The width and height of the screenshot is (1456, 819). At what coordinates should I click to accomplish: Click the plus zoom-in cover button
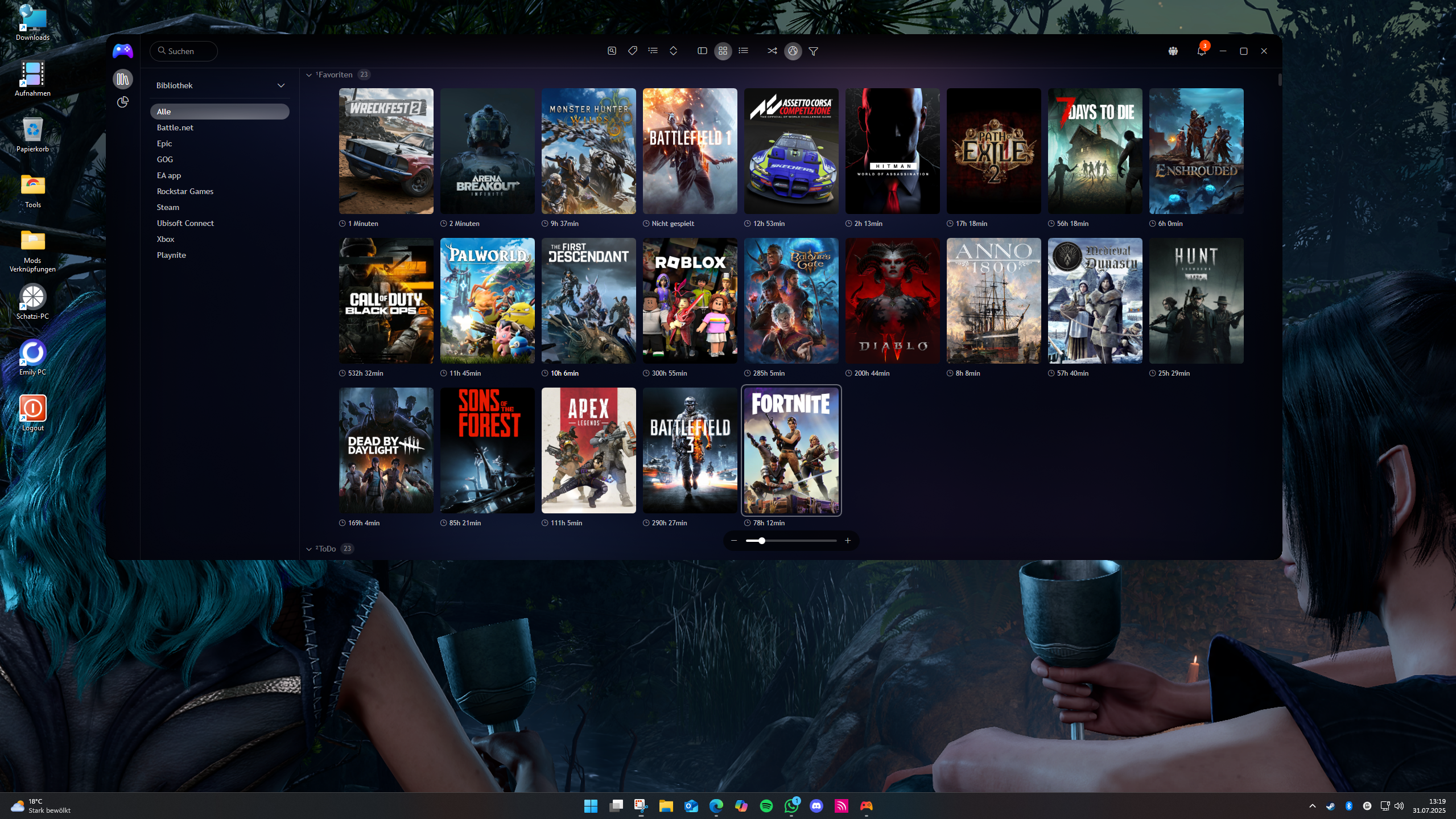point(848,541)
